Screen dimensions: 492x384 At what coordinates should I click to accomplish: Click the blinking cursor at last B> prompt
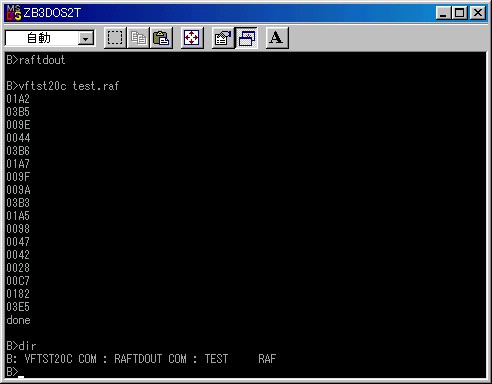coord(21,377)
